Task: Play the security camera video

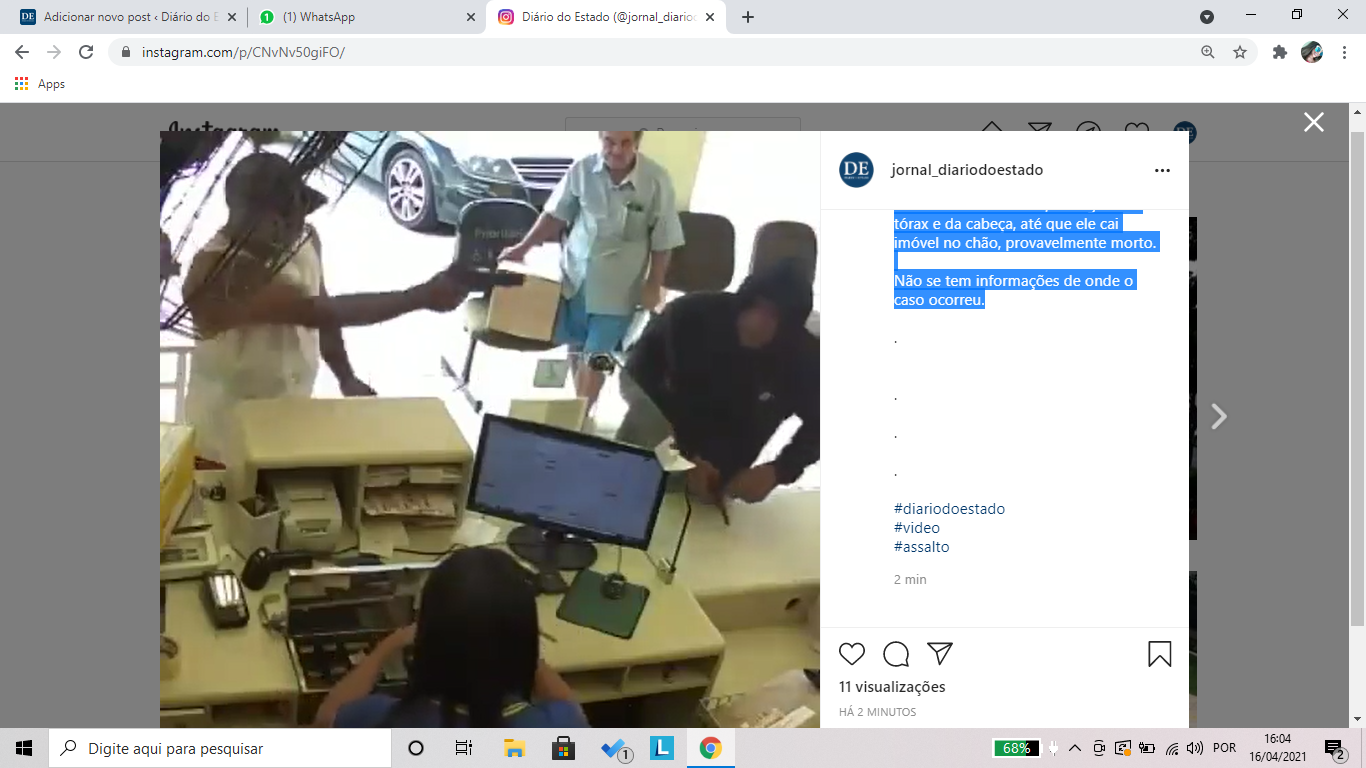Action: (x=490, y=430)
